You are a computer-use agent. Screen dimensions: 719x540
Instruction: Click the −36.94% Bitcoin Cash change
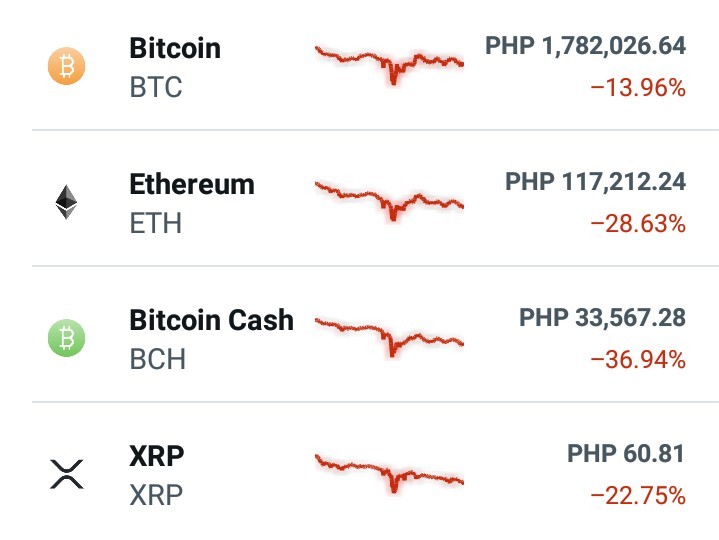(x=638, y=359)
